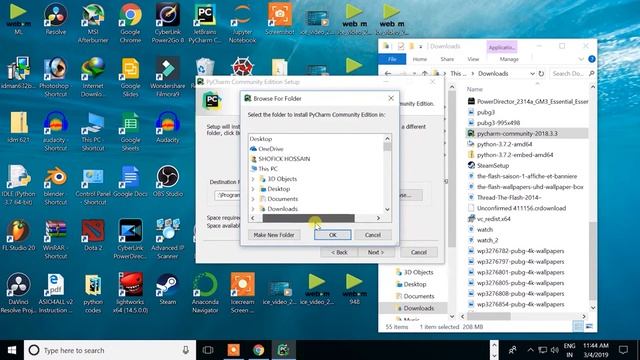Expand the Desktop node under This PC
Viewport: 640px width, 360px height.
click(253, 189)
